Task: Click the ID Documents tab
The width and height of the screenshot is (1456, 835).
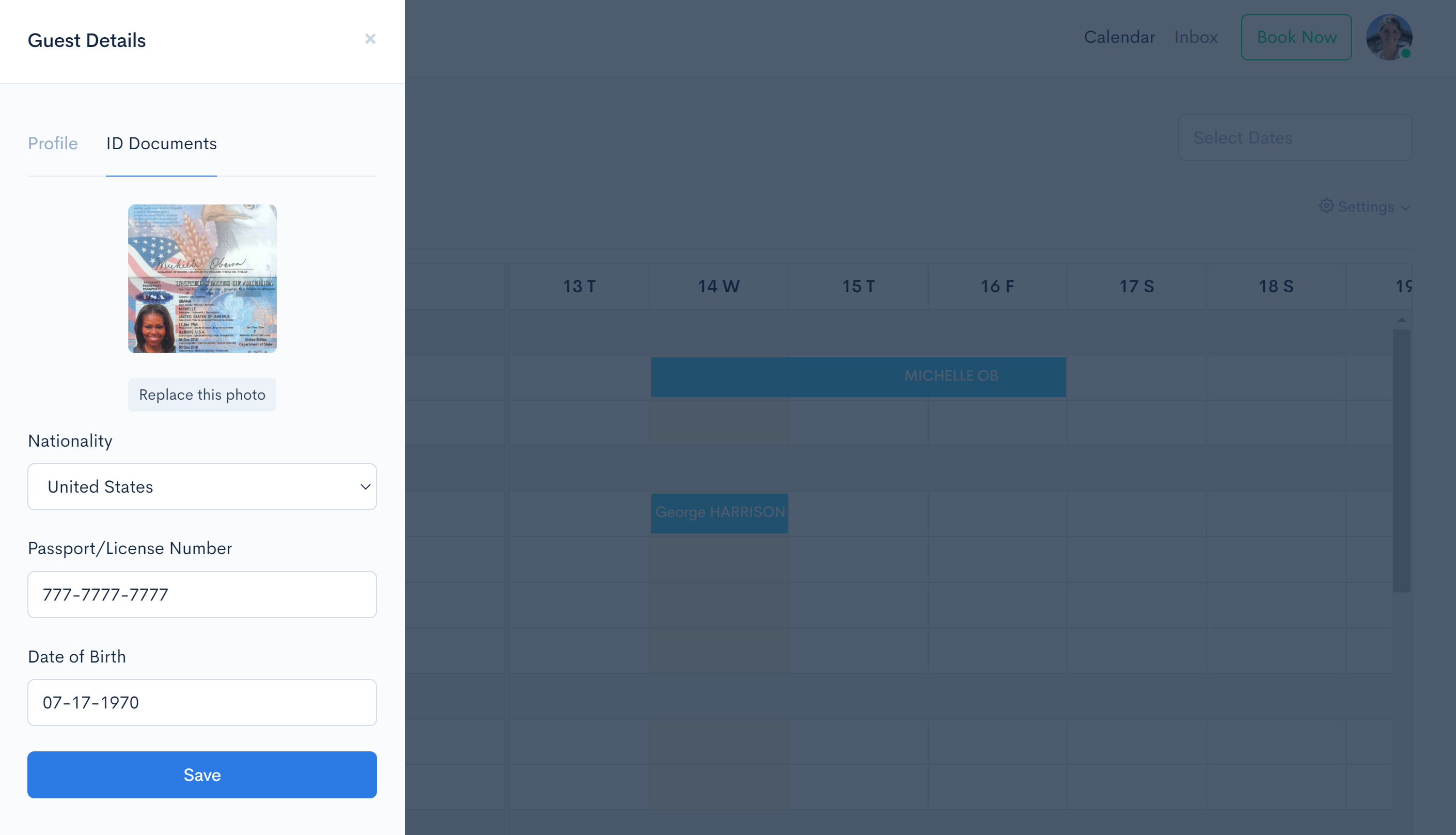Action: (x=161, y=143)
